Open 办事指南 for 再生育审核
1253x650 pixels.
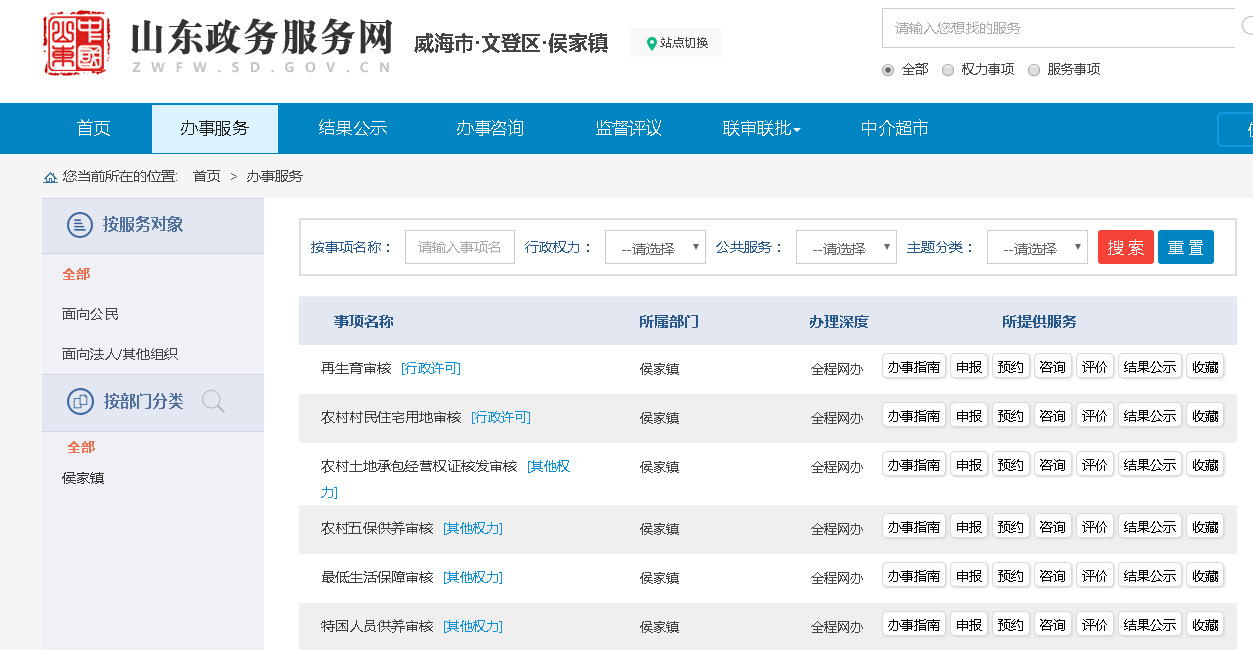point(913,367)
